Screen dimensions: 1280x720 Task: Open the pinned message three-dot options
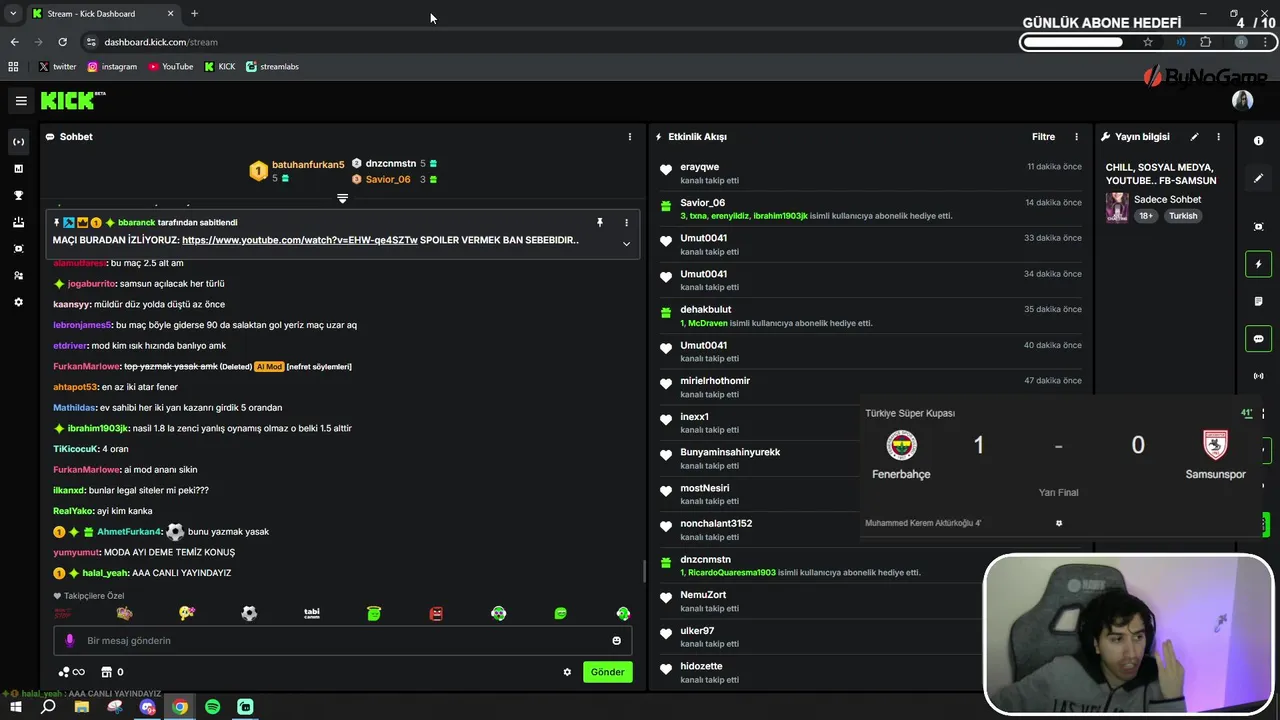coord(627,222)
